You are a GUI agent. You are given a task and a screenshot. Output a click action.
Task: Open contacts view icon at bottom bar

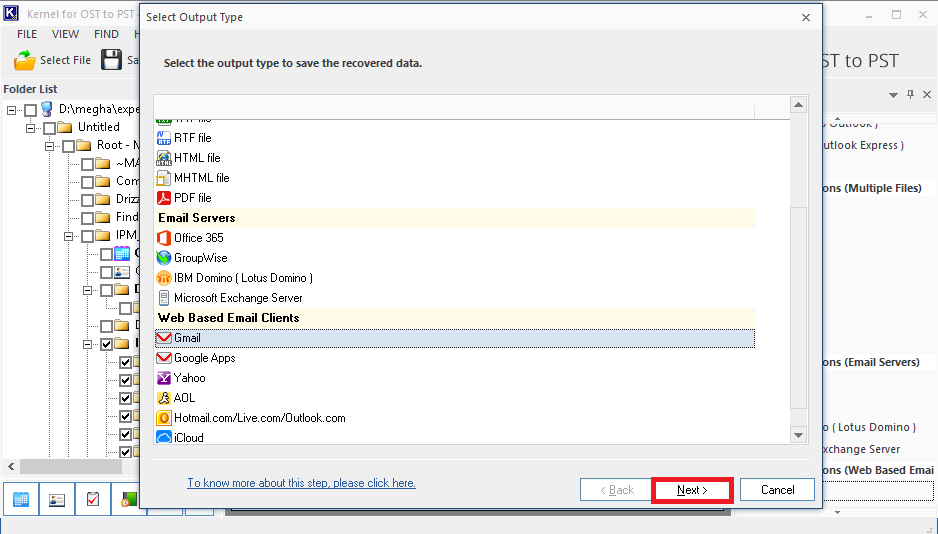[x=57, y=499]
